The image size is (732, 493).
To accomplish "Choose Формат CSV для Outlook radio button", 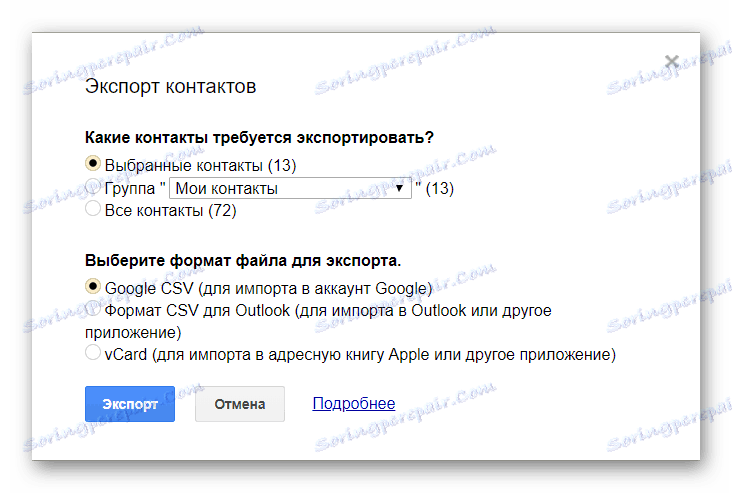I will [93, 308].
